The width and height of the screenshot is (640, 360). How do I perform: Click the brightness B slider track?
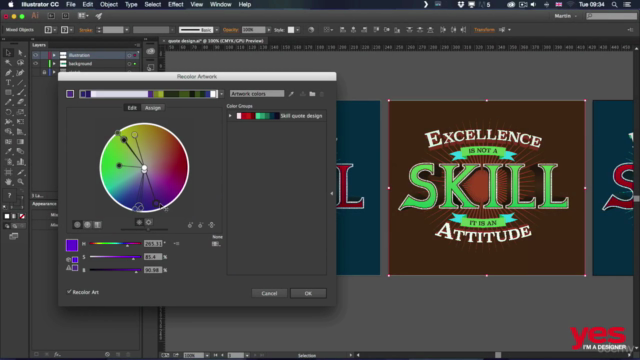[x=115, y=270]
